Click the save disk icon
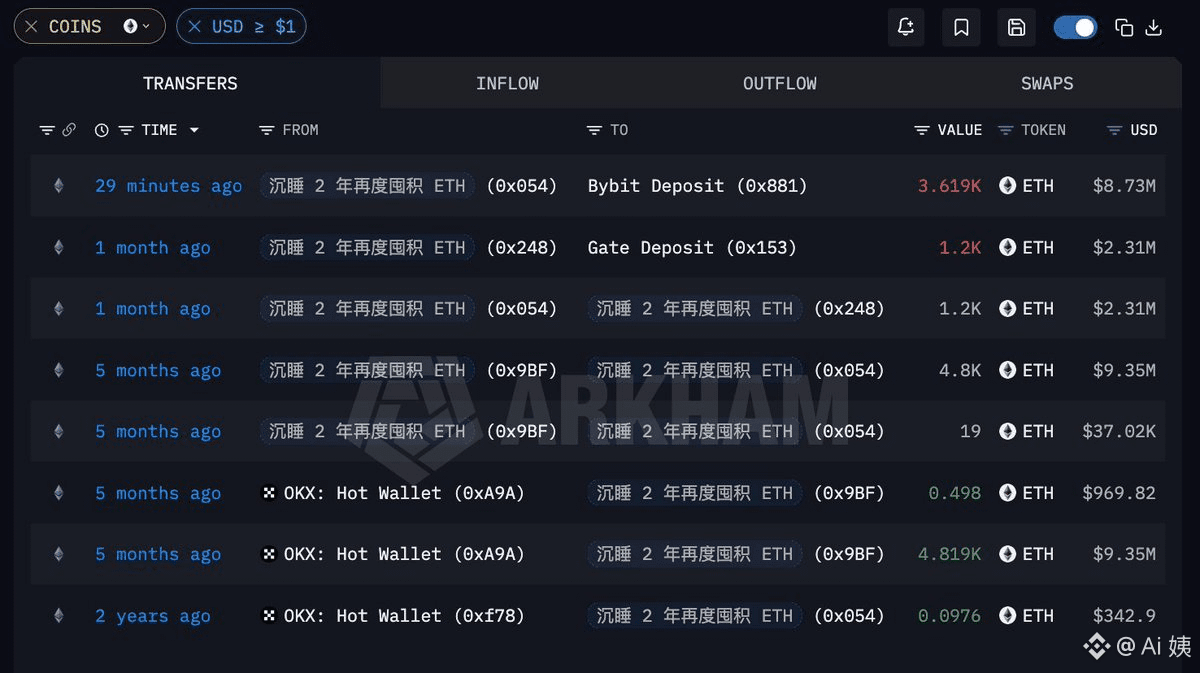The image size is (1200, 673). click(x=1016, y=27)
